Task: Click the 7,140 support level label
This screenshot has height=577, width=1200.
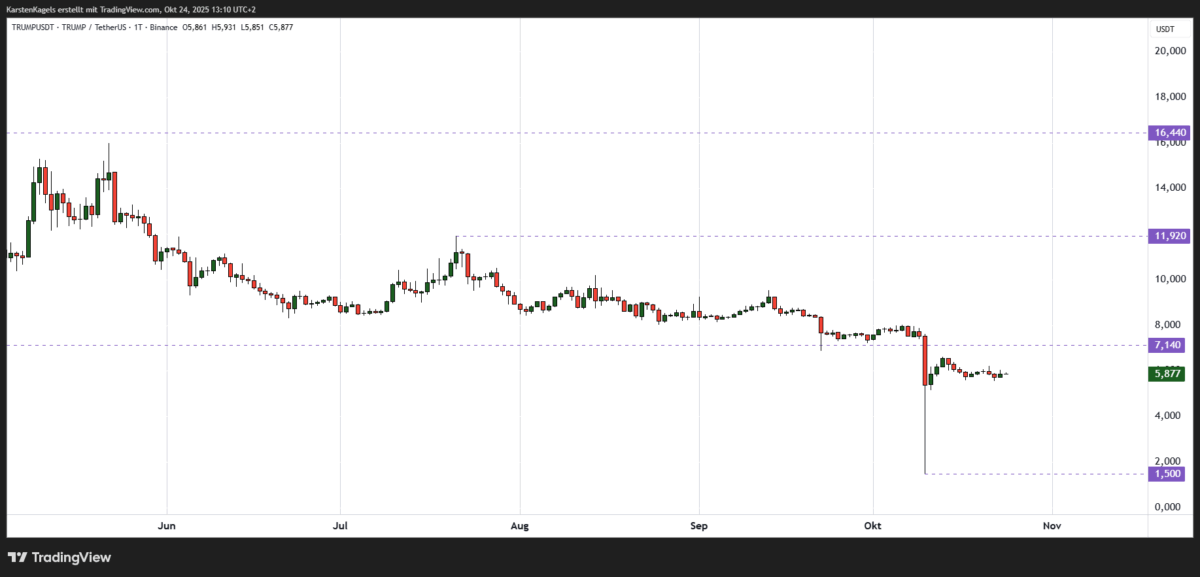Action: [x=1167, y=345]
